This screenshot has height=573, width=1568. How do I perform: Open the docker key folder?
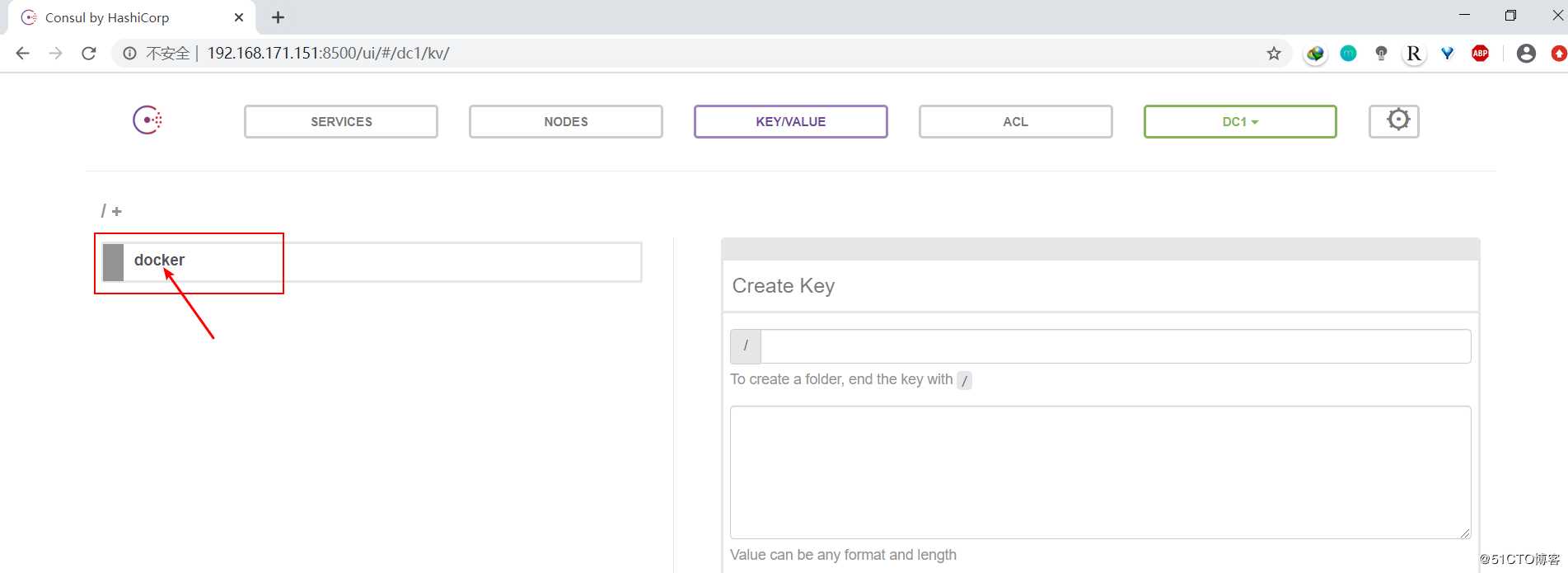point(372,262)
